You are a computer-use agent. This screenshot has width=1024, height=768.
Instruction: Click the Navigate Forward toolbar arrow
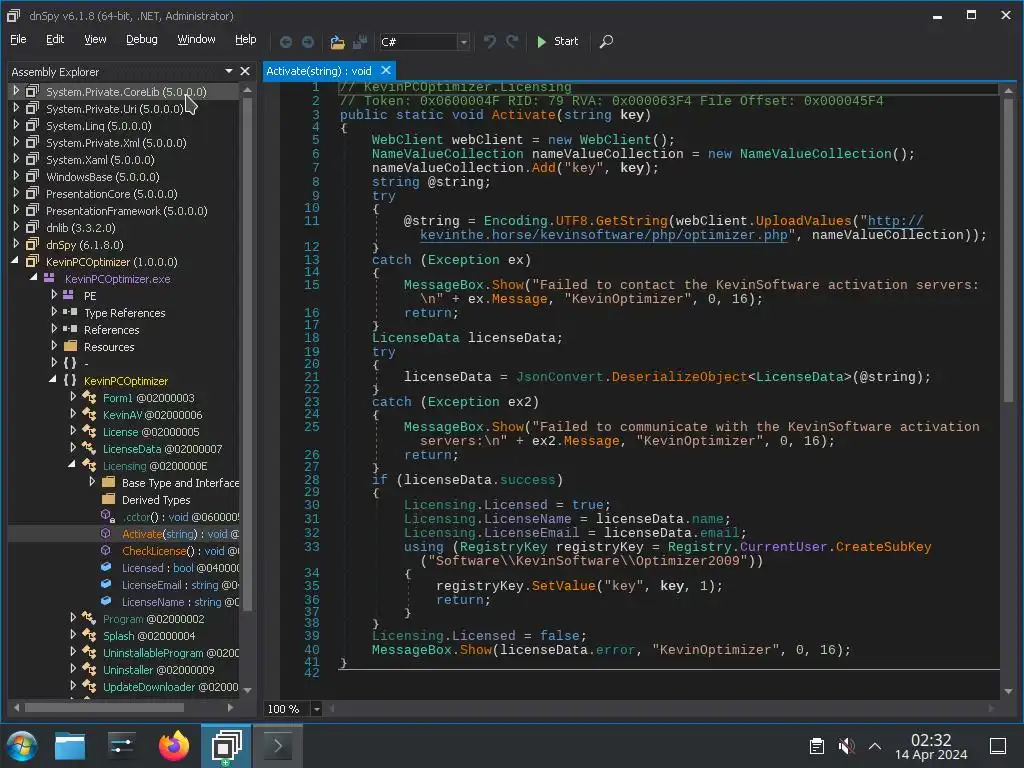tap(308, 42)
